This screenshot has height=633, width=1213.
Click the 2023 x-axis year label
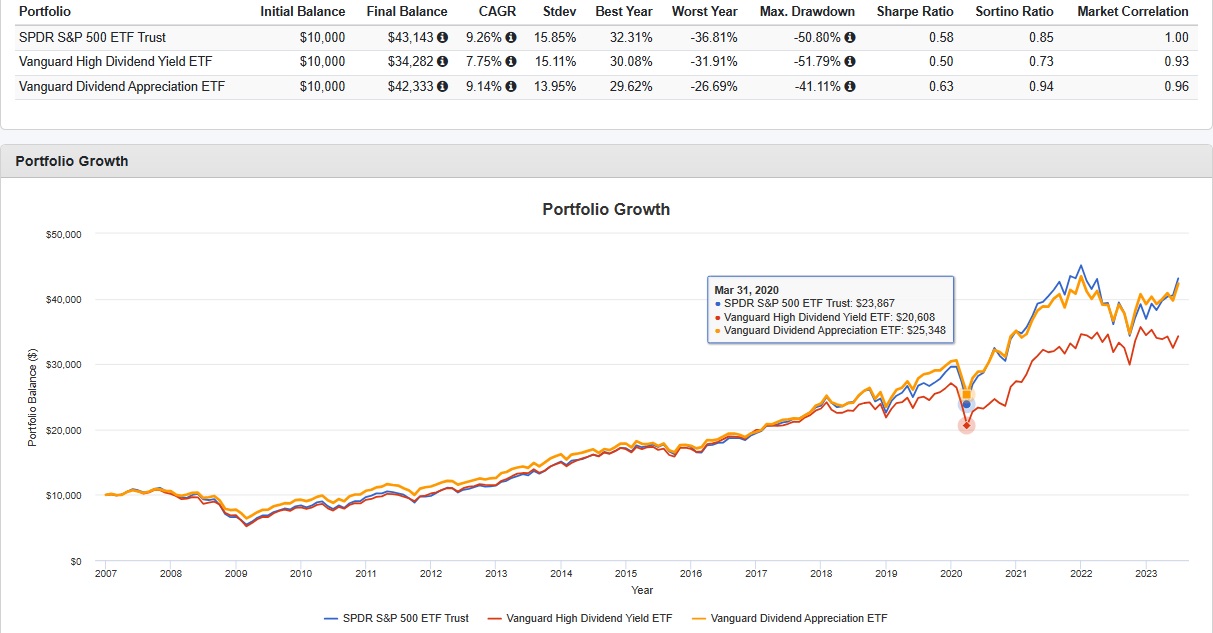point(1146,574)
